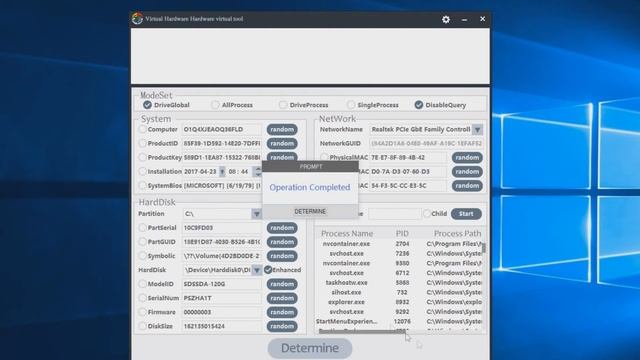Screen dimensions: 640x360
Task: Click the Installation time stepper arrows
Action: click(x=258, y=171)
